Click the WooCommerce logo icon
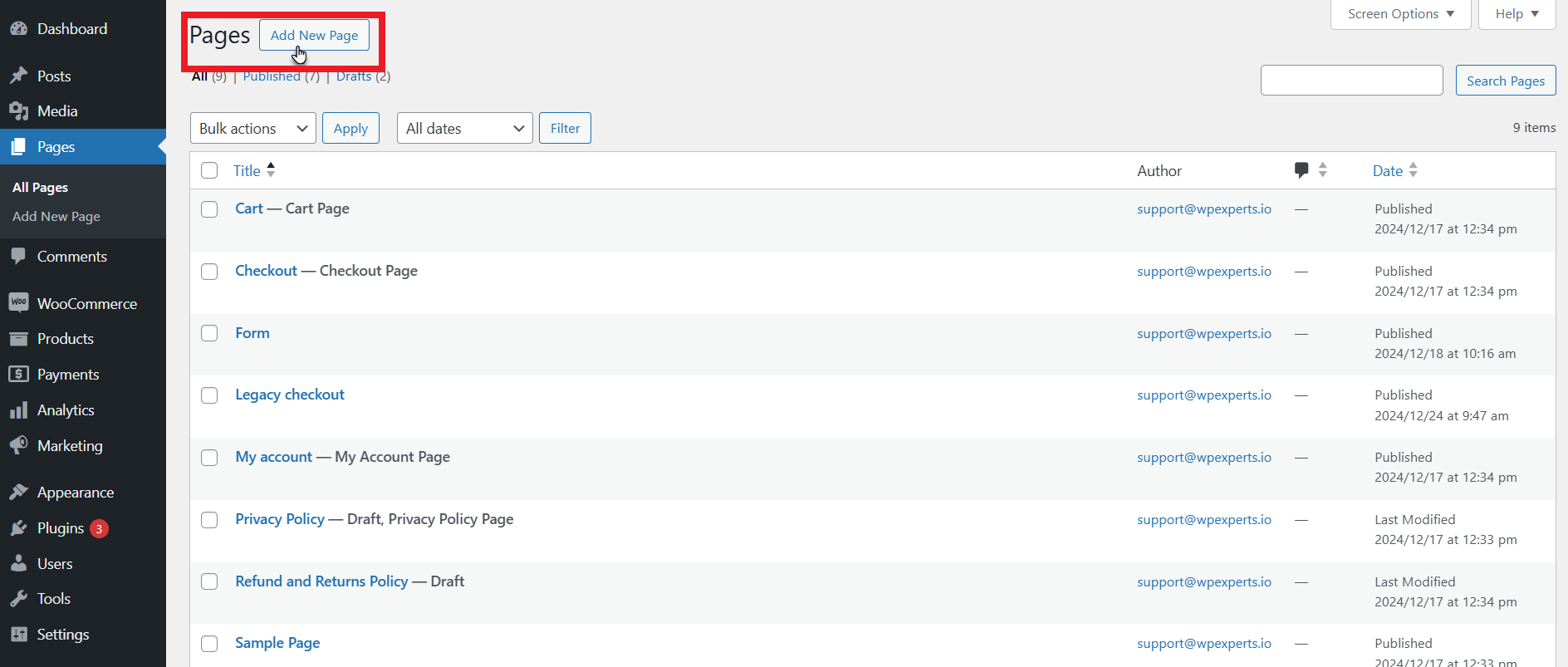This screenshot has width=1568, height=667. coord(18,302)
